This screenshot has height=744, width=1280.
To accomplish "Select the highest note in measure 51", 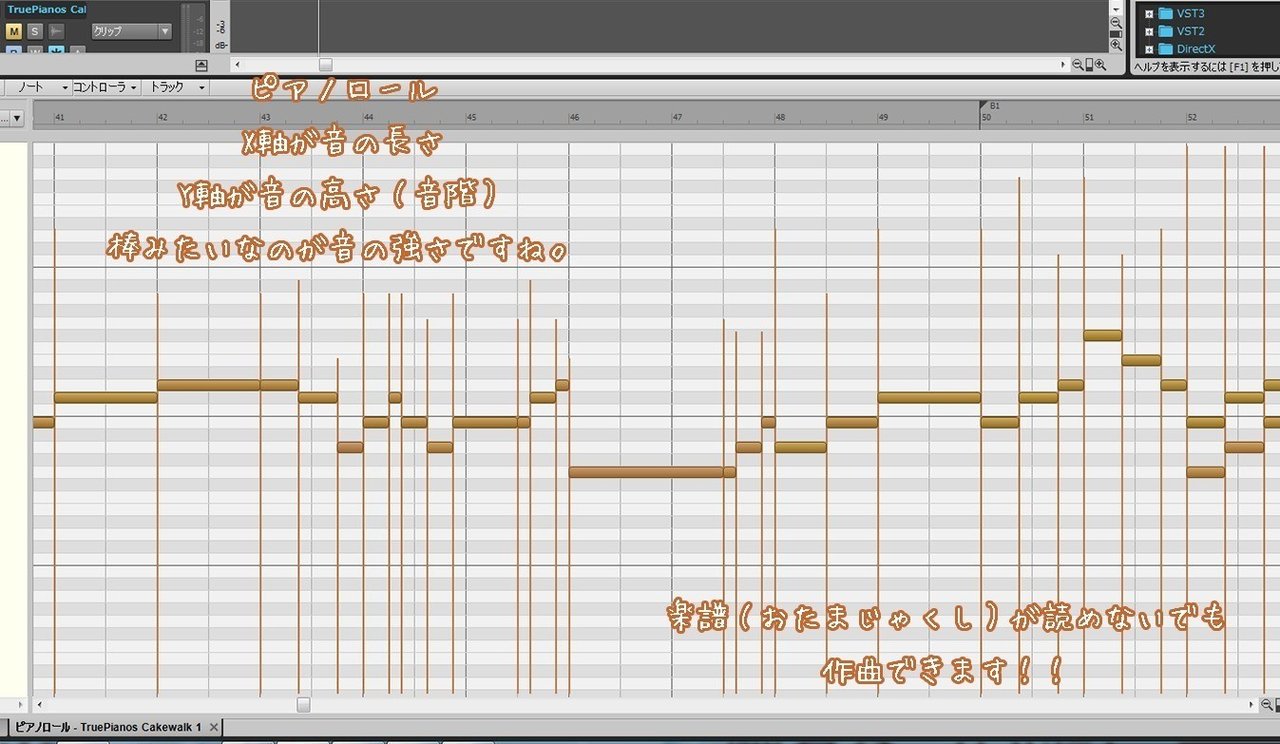I will coord(1103,335).
